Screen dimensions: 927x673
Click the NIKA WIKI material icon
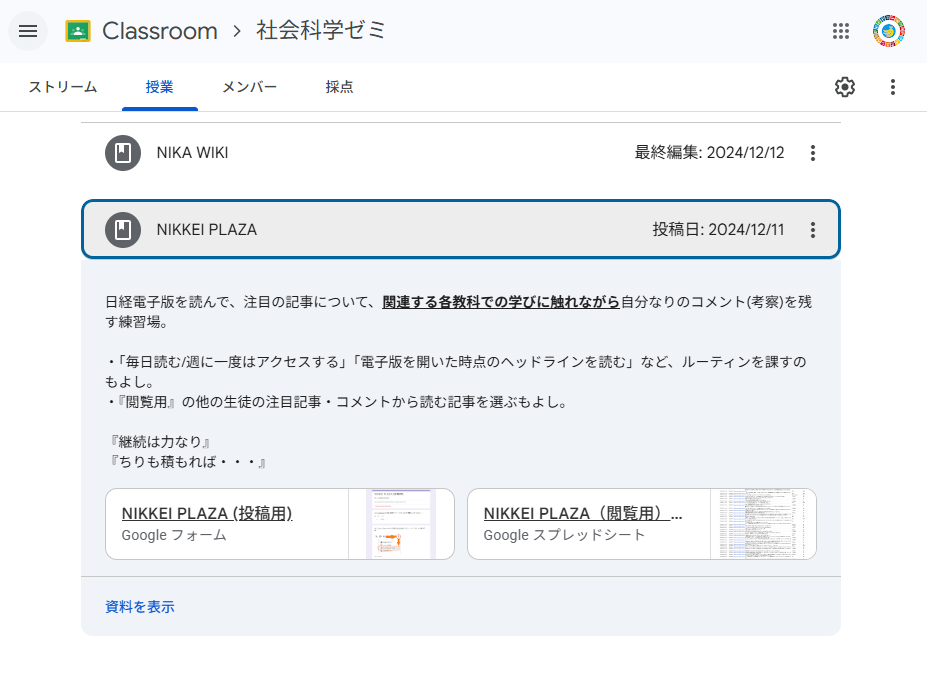[123, 153]
